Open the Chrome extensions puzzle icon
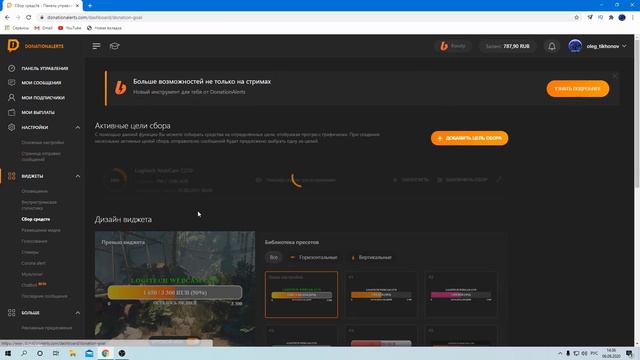 point(611,18)
